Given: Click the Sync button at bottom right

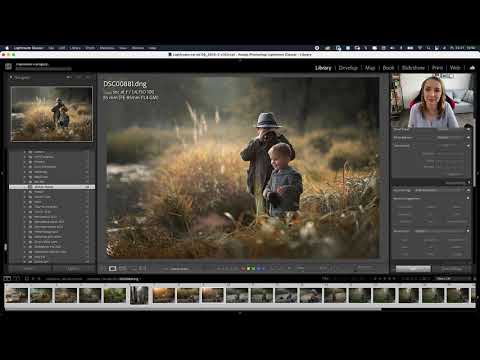Looking at the screenshot, I should [413, 268].
